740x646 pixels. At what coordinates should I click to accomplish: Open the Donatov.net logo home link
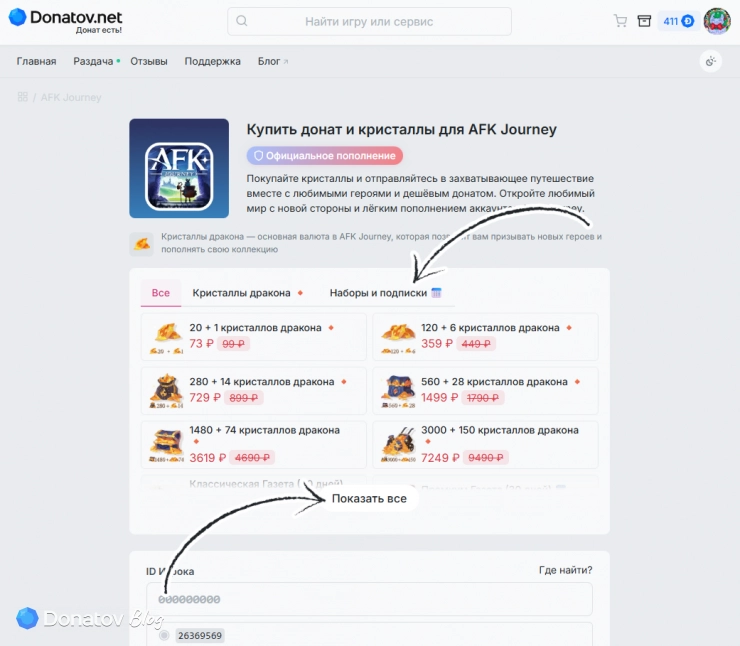pos(66,20)
